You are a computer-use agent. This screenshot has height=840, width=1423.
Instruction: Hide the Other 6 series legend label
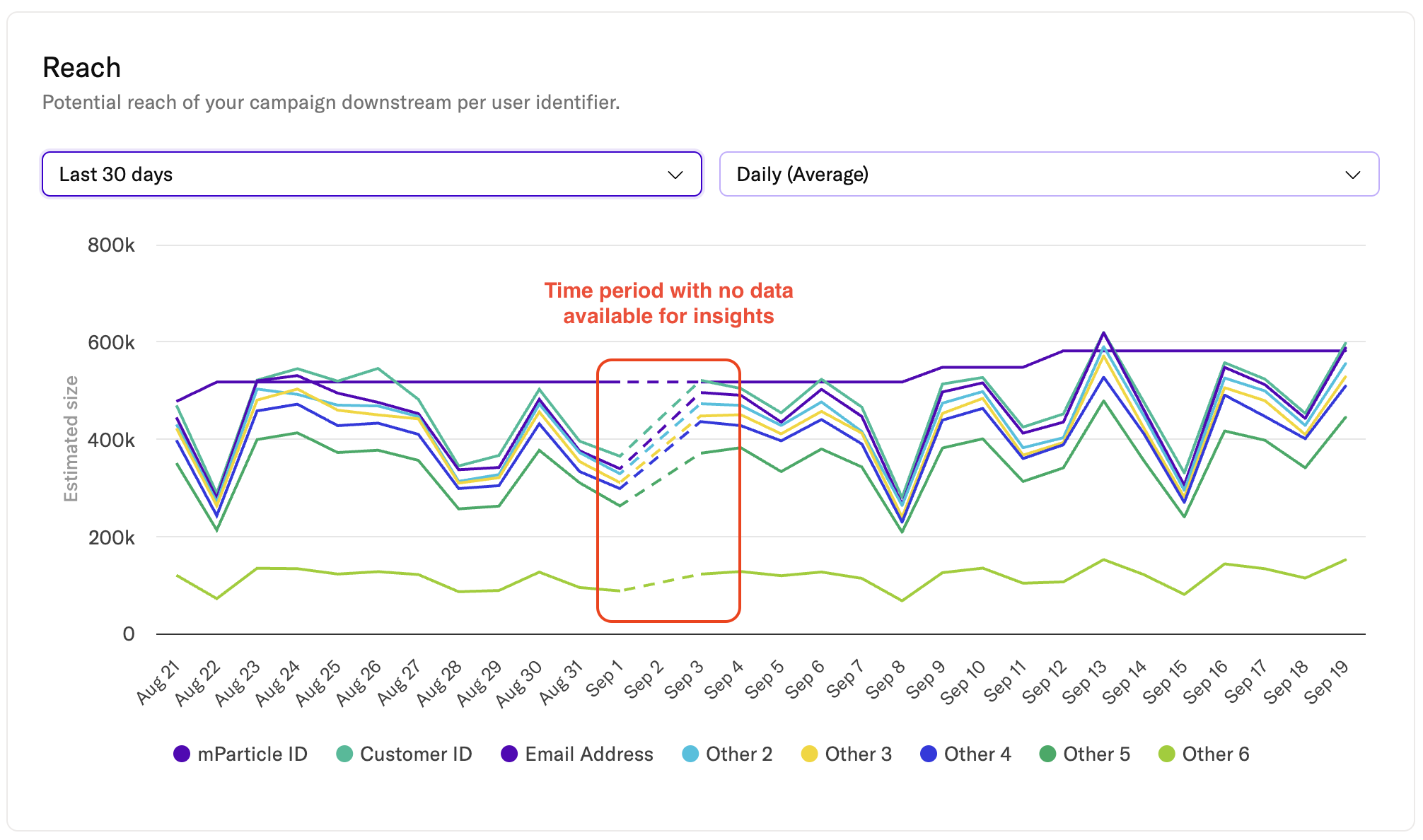pyautogui.click(x=1215, y=754)
